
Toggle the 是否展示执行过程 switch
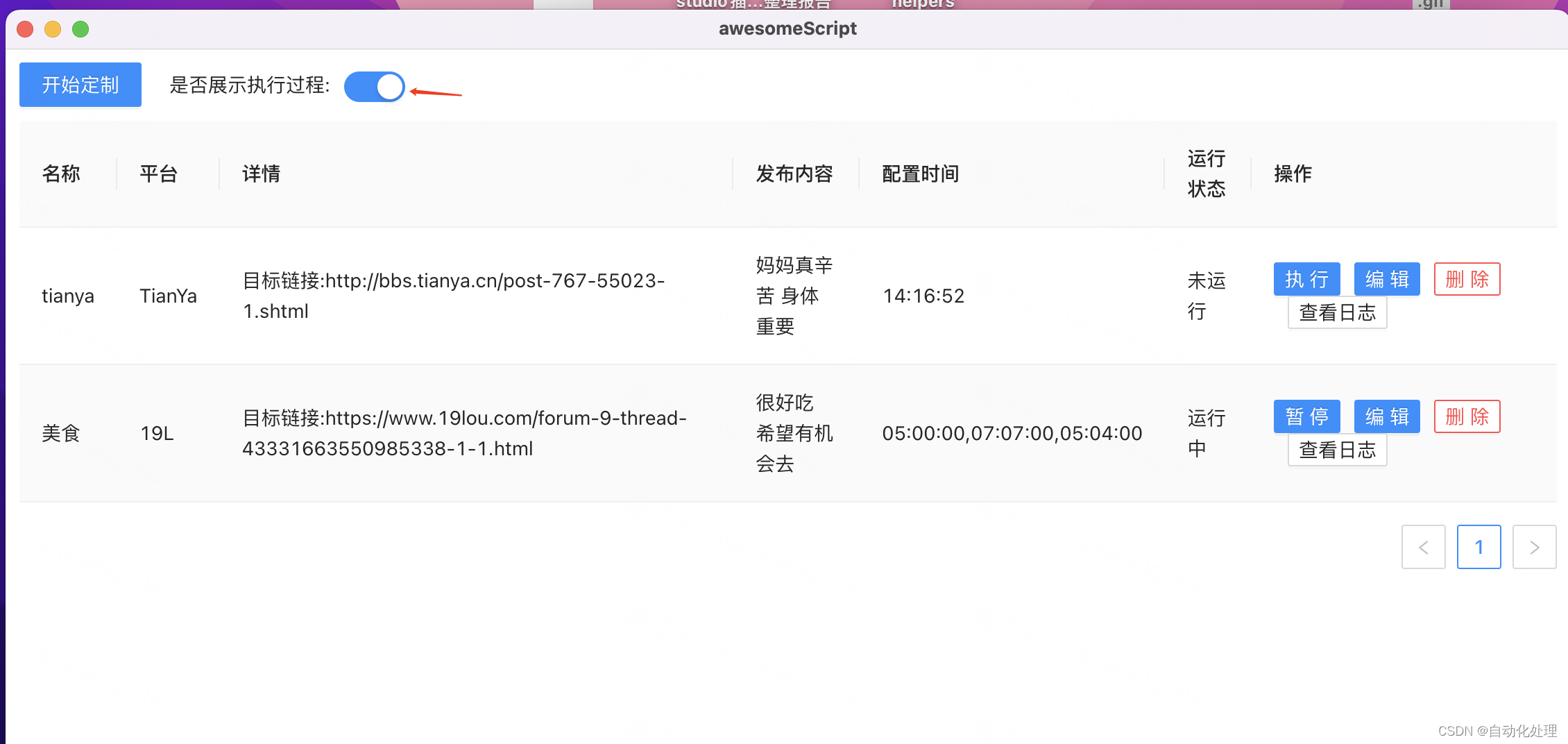click(375, 87)
